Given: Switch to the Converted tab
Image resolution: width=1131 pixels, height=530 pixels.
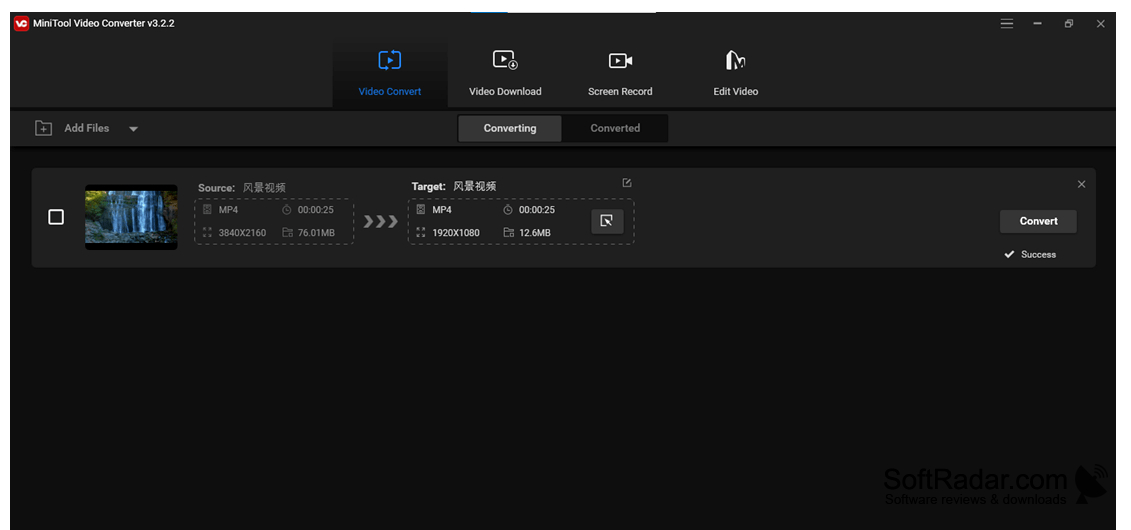Looking at the screenshot, I should 615,128.
